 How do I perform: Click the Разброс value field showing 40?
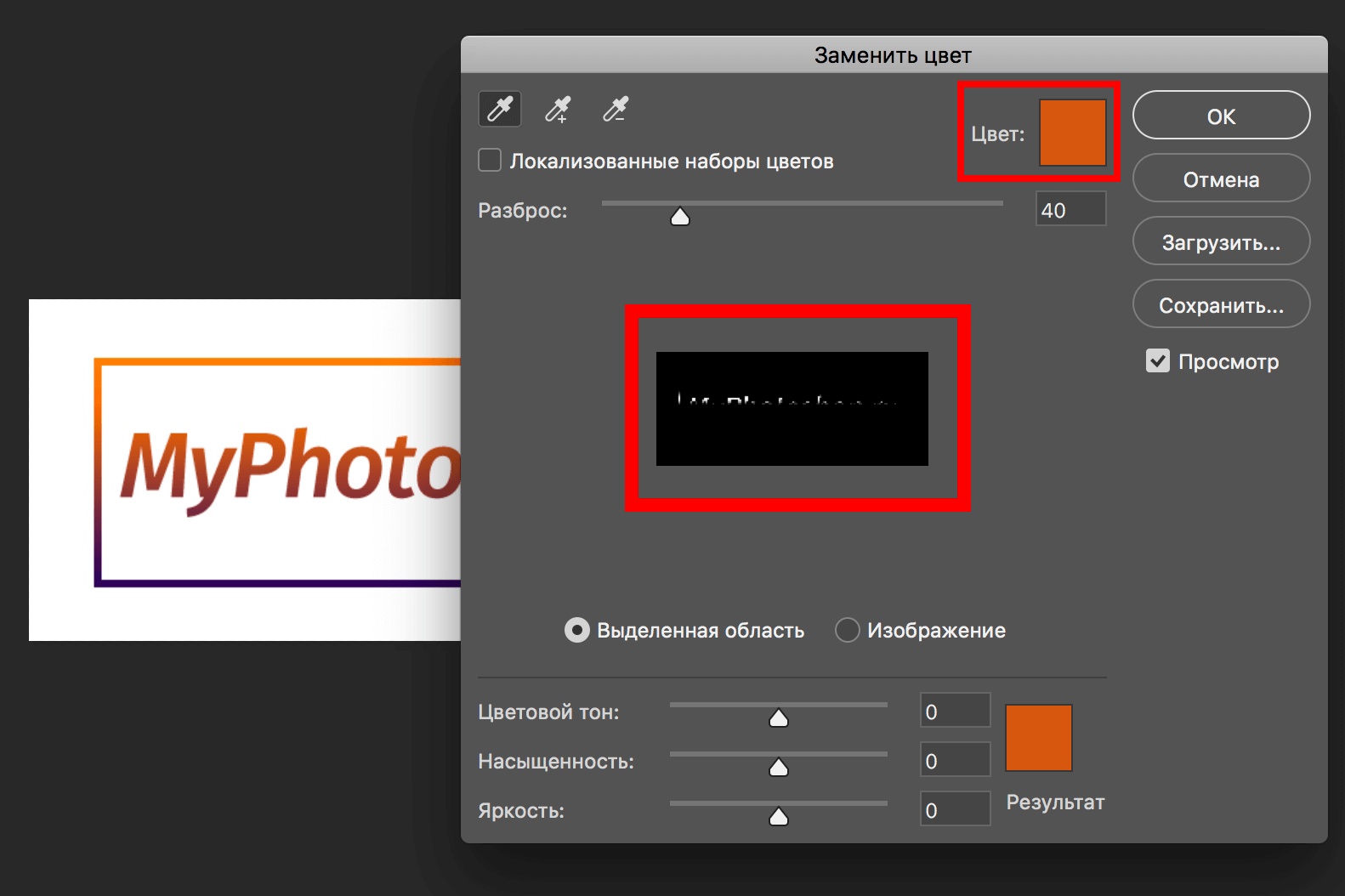(1071, 209)
